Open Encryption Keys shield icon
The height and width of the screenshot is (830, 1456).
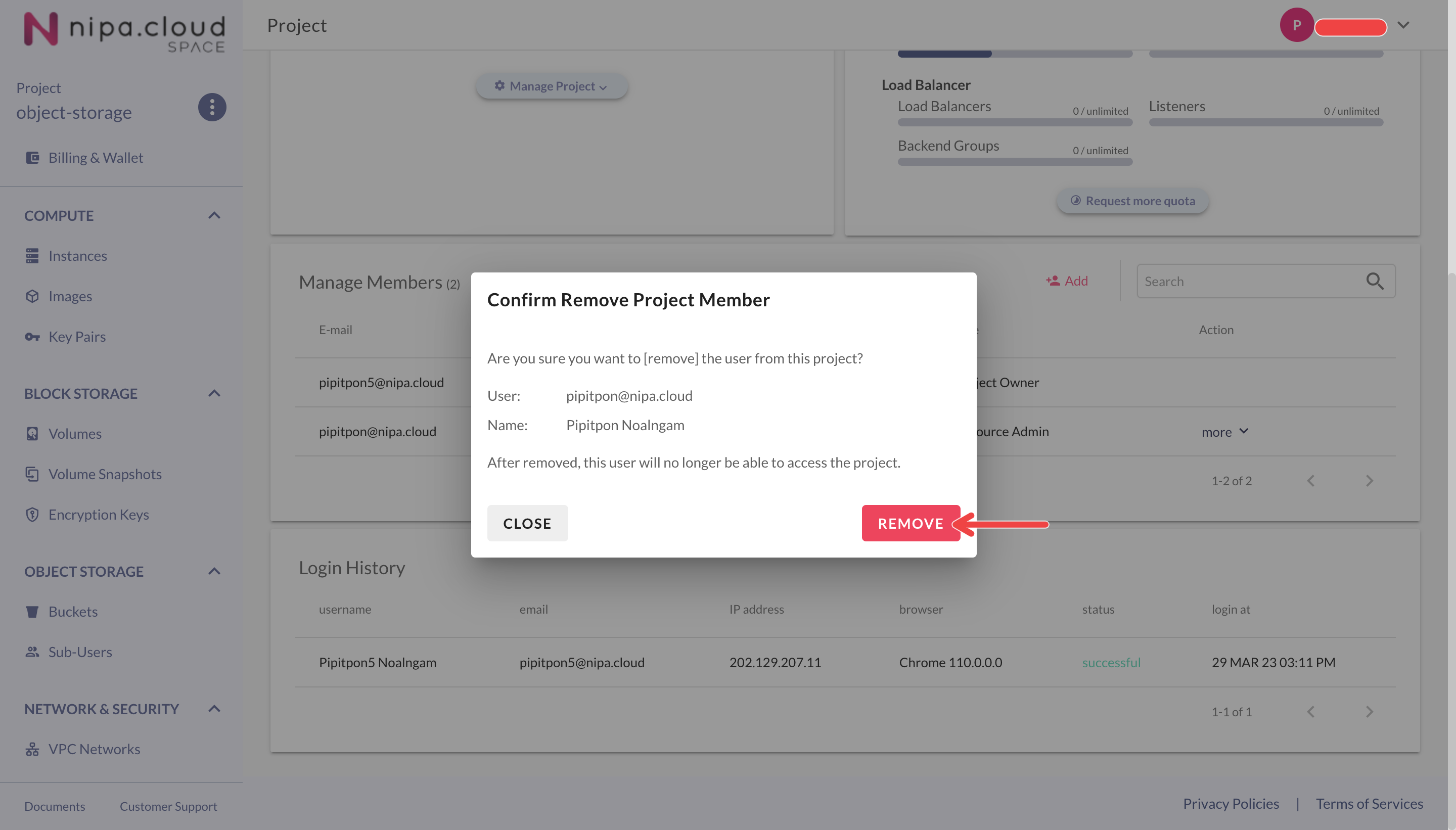32,515
